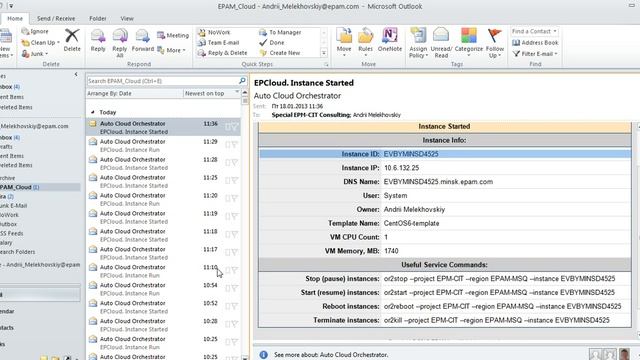Open the Folder ribbon tab

[98, 19]
